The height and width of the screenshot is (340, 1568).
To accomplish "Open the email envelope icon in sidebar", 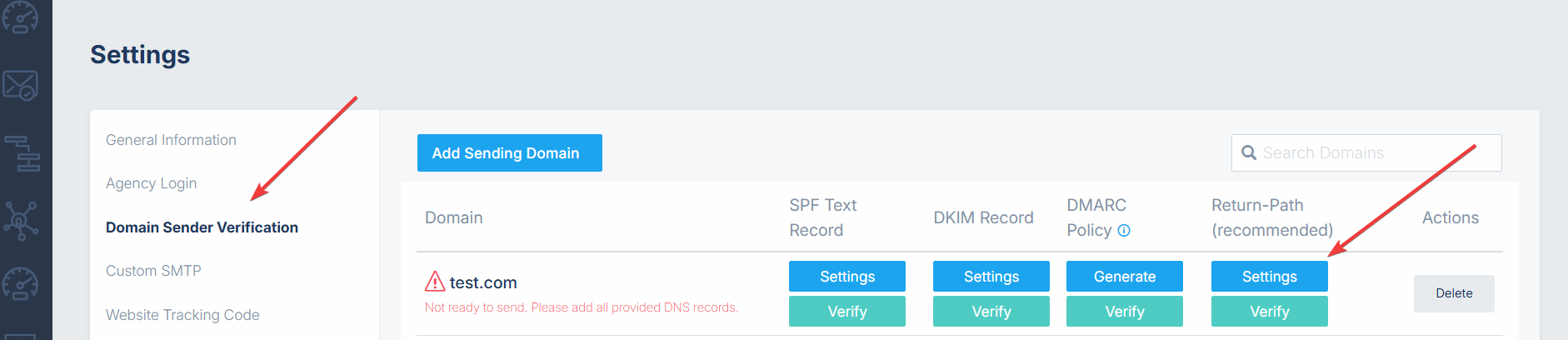I will pos(20,85).
